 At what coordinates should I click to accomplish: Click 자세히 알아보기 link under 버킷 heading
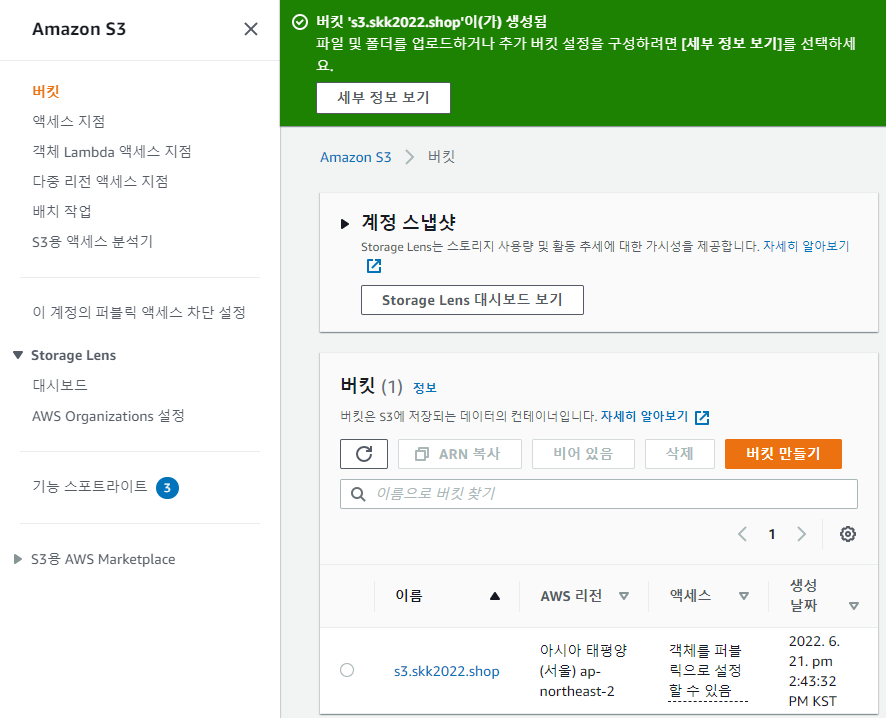point(644,416)
